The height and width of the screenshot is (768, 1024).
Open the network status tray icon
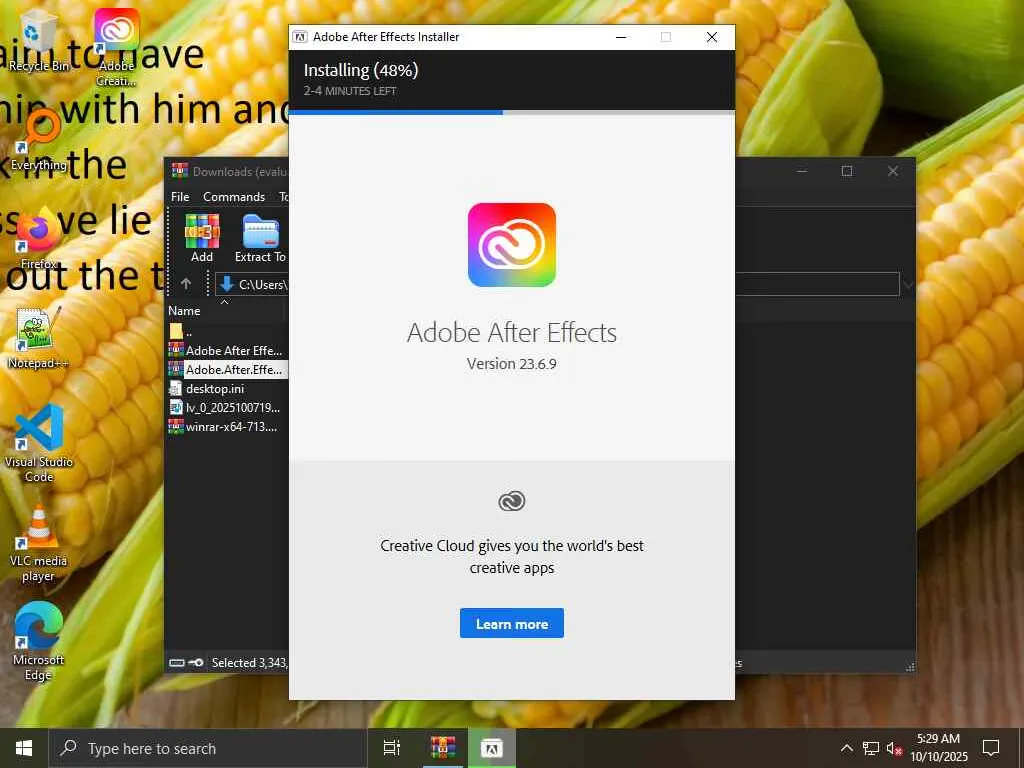pyautogui.click(x=871, y=748)
